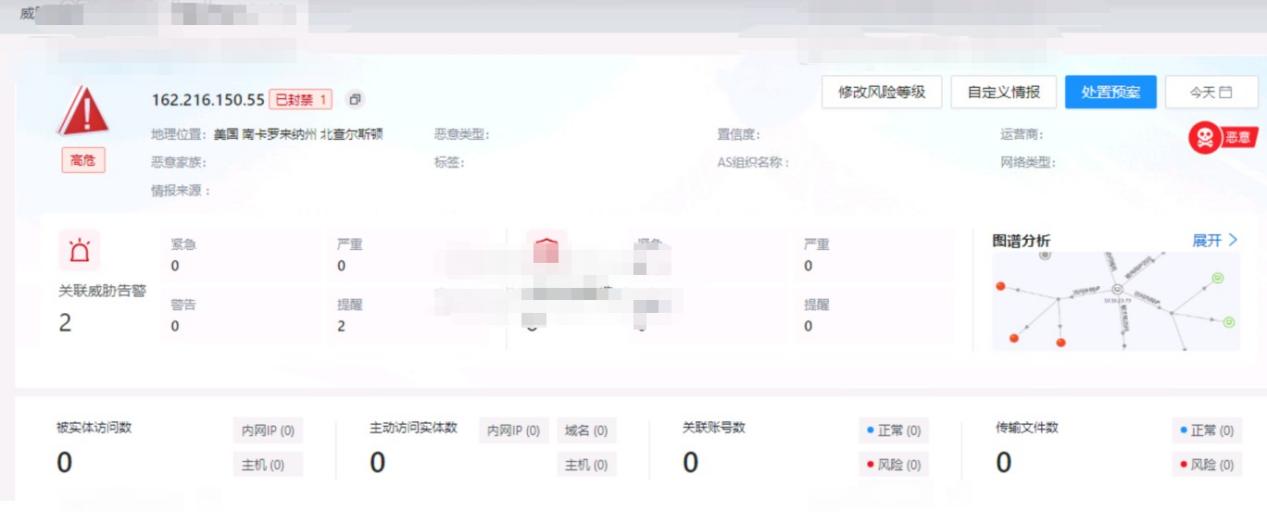Image resolution: width=1267 pixels, height=524 pixels.
Task: Click the 传输文件数 label
Action: (1027, 428)
